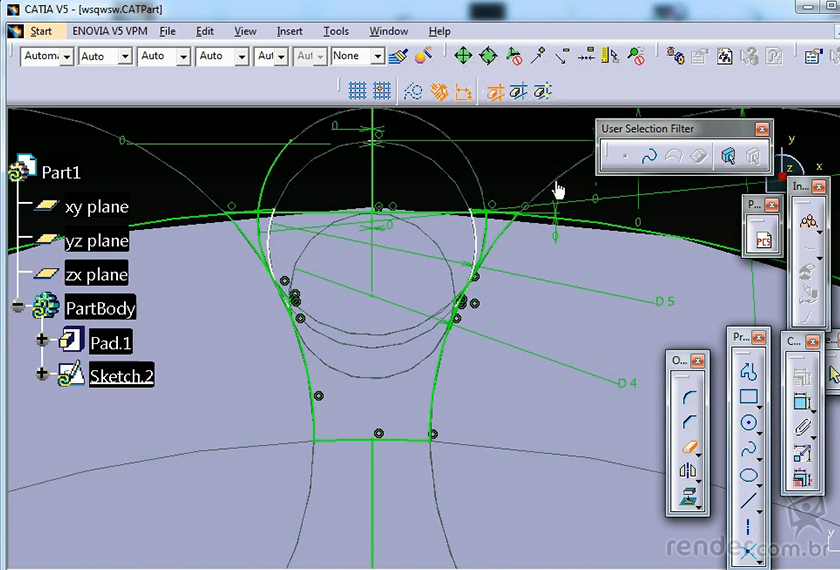Pick the Circle sketch tool

click(748, 423)
